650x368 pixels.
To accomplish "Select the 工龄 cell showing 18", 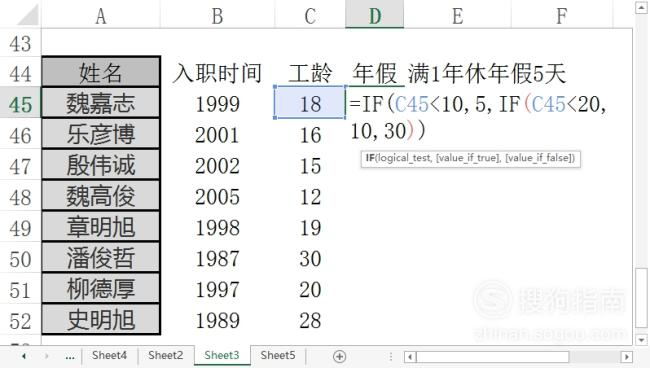I will click(x=310, y=103).
